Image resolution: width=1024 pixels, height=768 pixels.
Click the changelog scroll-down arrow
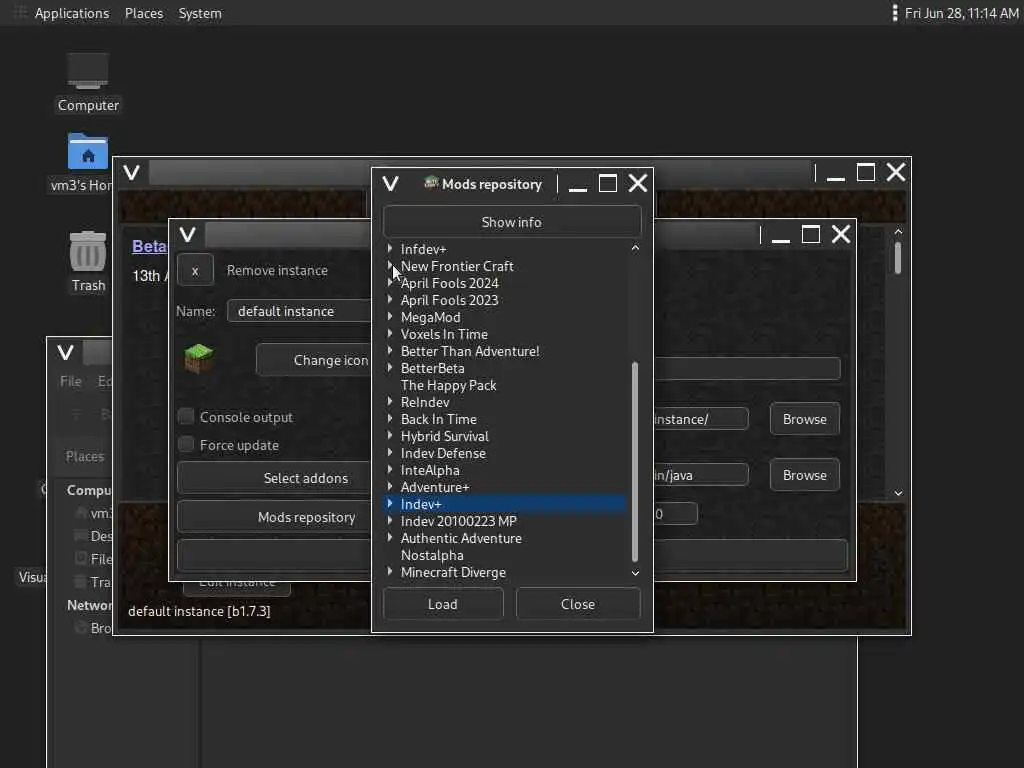899,493
